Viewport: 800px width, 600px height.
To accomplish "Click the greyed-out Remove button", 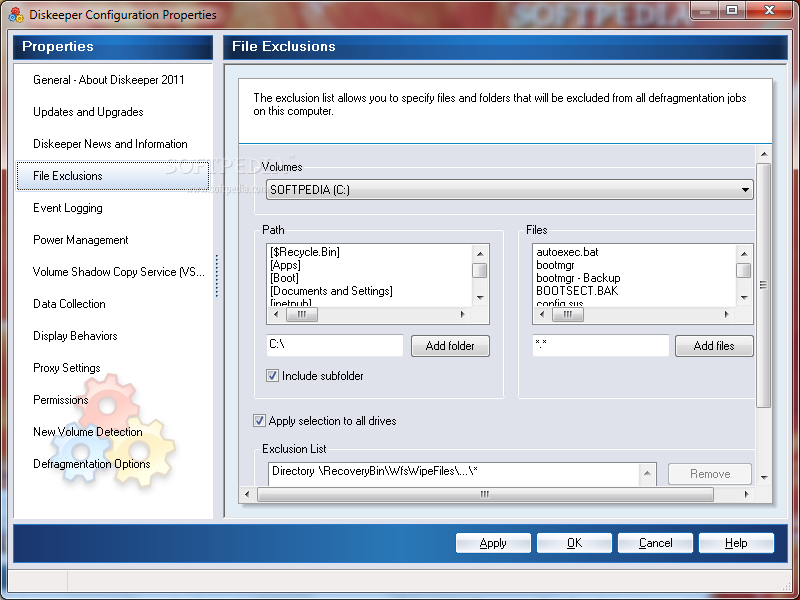I will coord(710,474).
